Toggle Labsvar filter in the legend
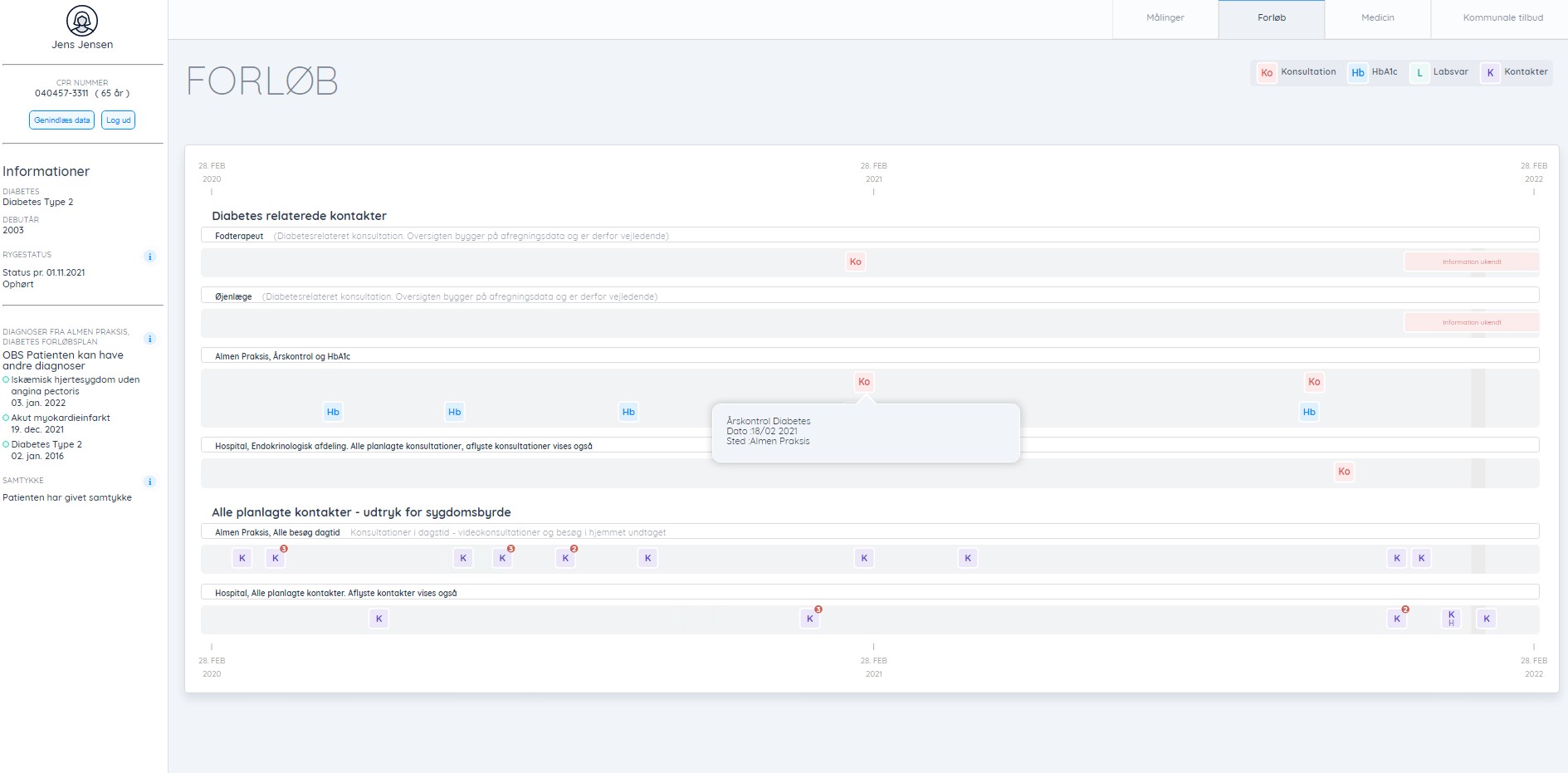The image size is (1568, 773). (x=1440, y=72)
